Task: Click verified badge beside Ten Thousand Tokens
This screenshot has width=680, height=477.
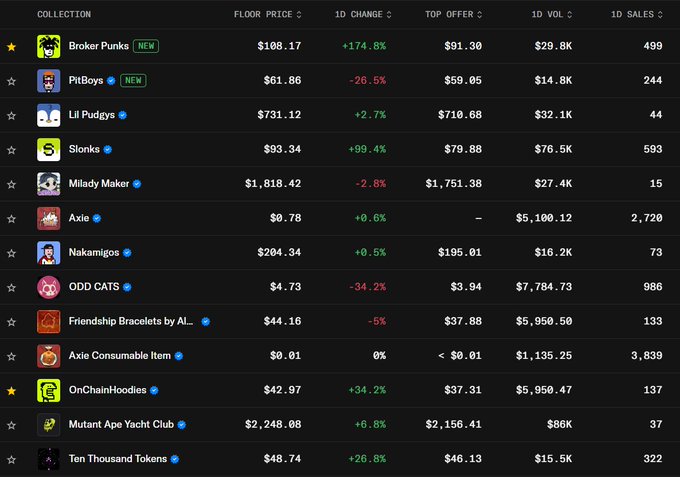Action: click(x=175, y=459)
